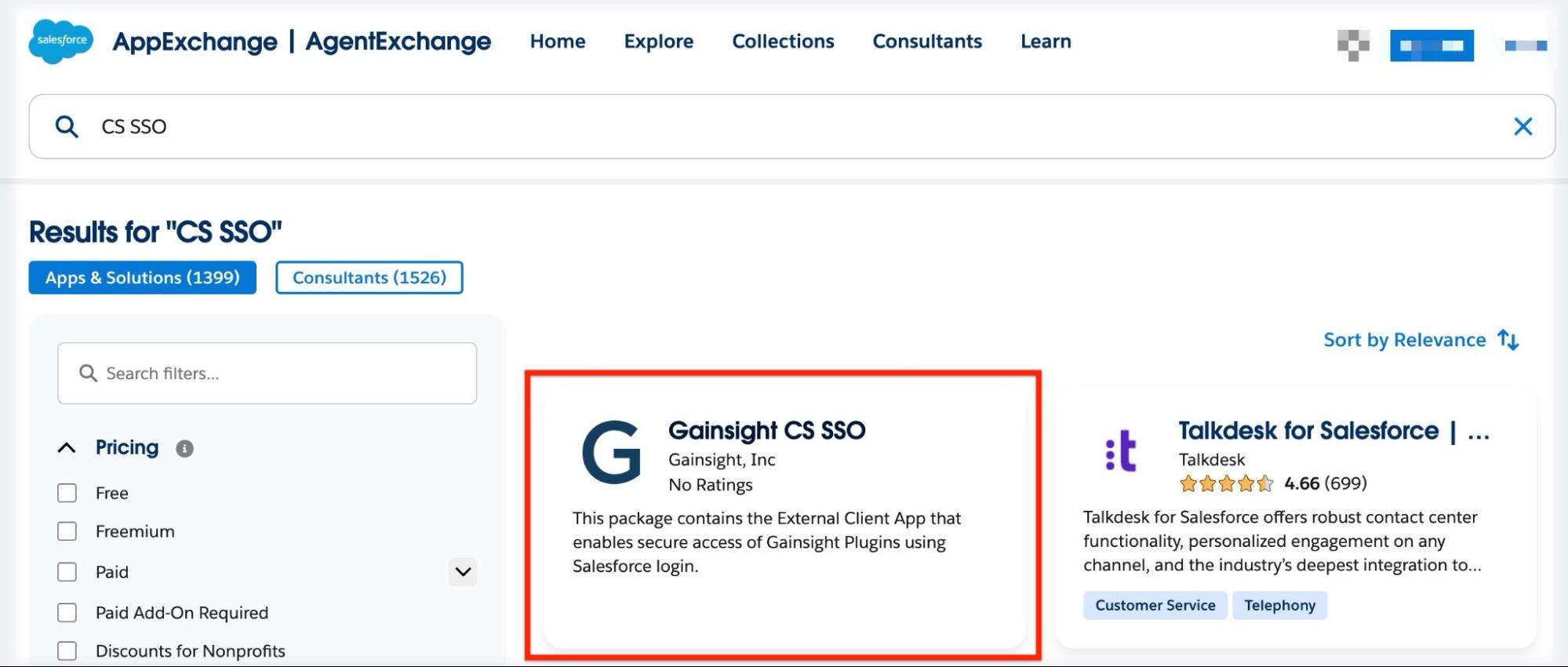Screen dimensions: 1568x667
Task: Switch to the Consultants (1526) tab
Action: click(369, 278)
